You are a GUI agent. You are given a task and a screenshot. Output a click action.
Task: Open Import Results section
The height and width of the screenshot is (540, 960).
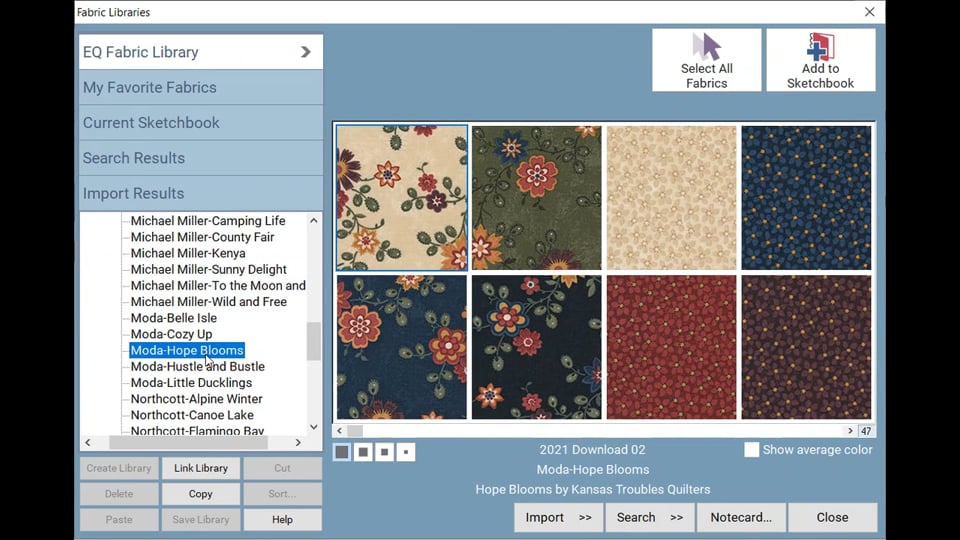[201, 193]
